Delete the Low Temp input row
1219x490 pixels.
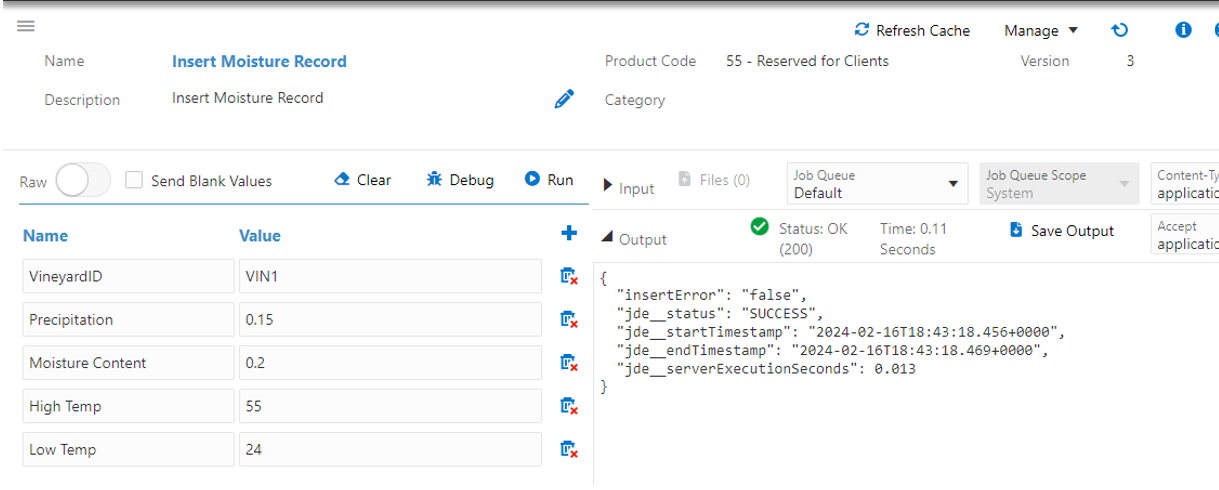[x=569, y=450]
